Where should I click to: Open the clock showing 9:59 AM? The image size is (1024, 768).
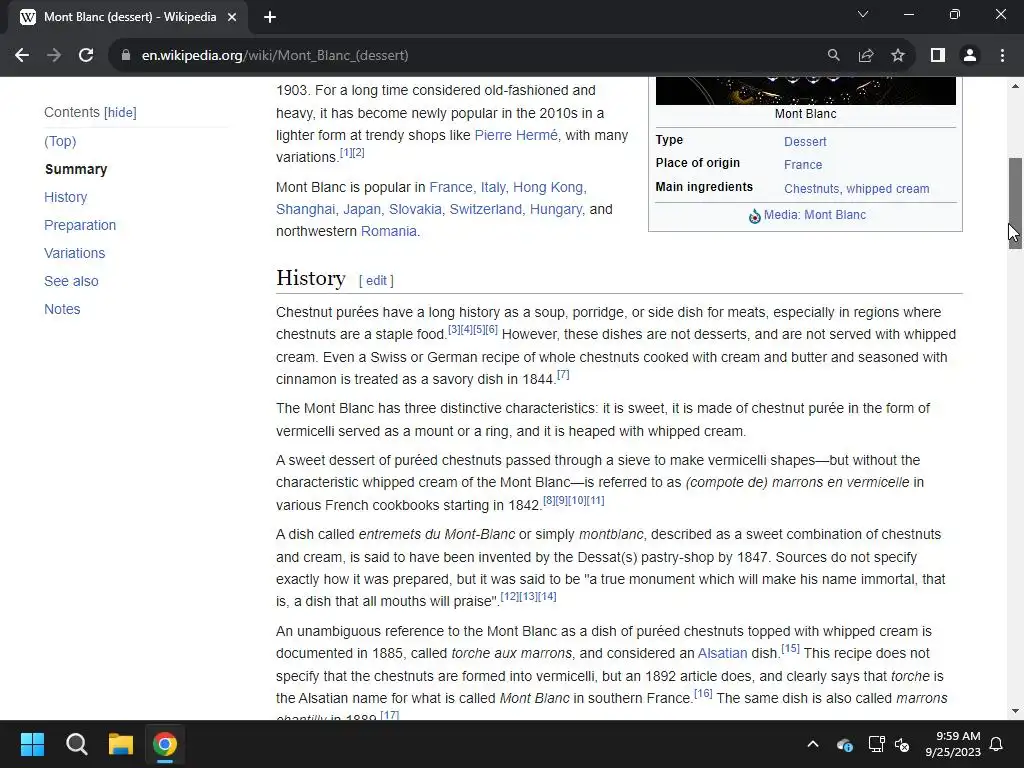click(953, 744)
